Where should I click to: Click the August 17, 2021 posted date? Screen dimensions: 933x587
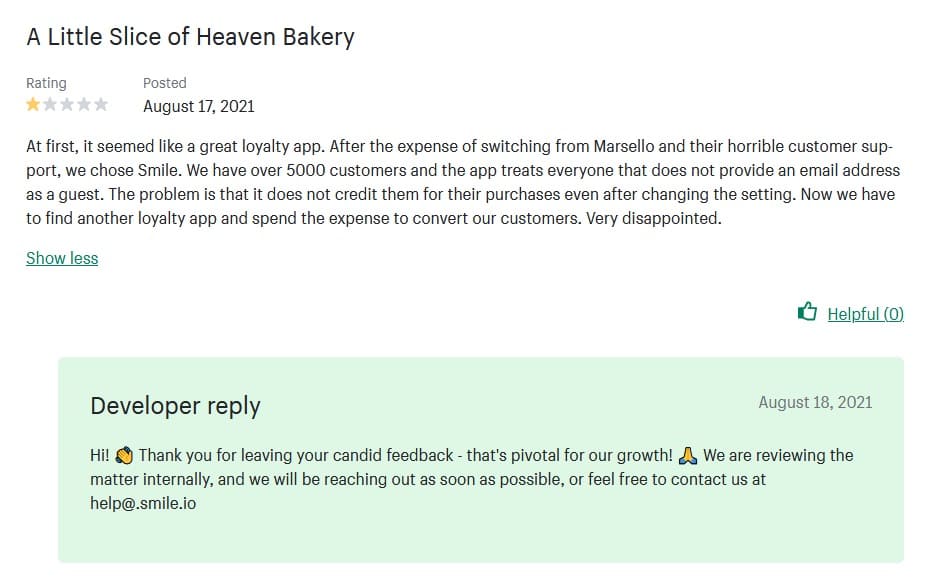pyautogui.click(x=198, y=106)
